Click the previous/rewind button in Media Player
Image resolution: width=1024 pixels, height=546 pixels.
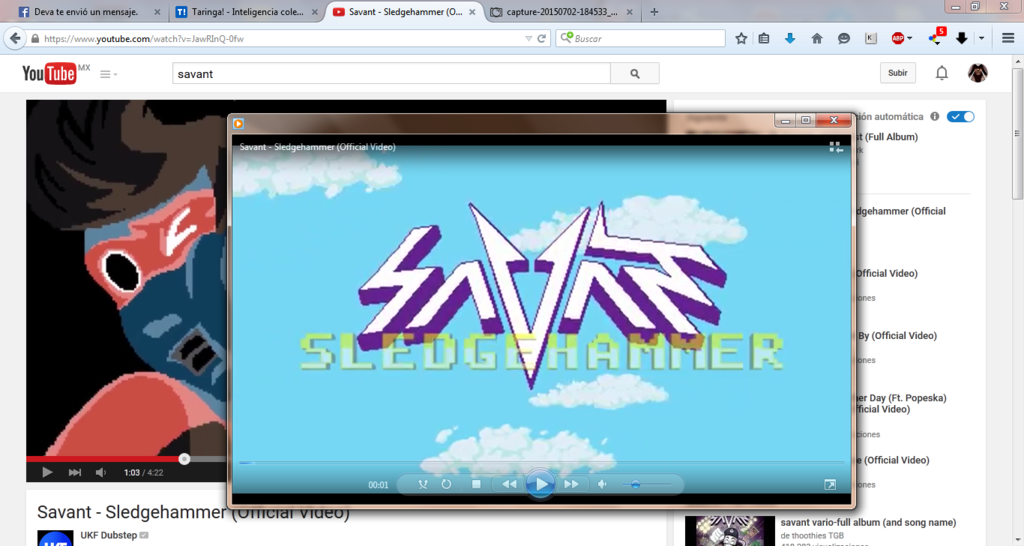[x=509, y=484]
